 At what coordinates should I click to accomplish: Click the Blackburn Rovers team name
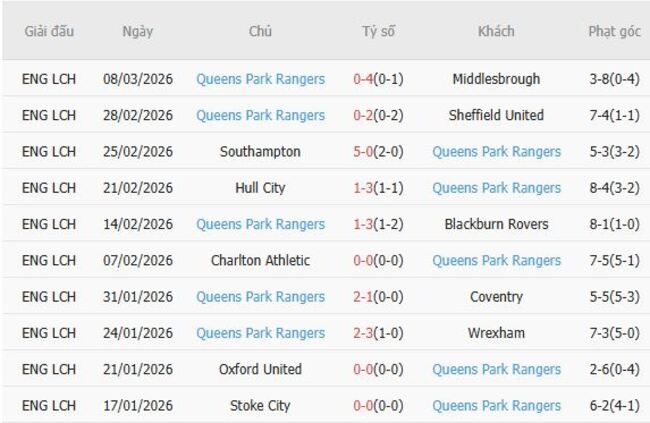pos(496,224)
